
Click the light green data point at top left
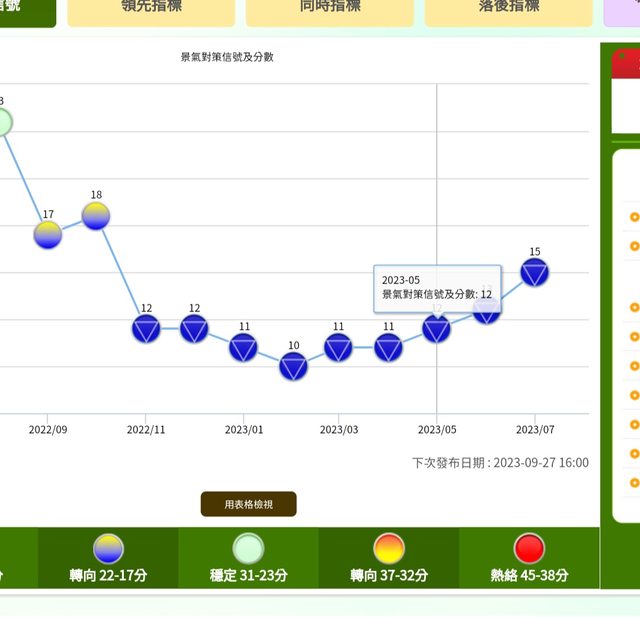click(2, 123)
